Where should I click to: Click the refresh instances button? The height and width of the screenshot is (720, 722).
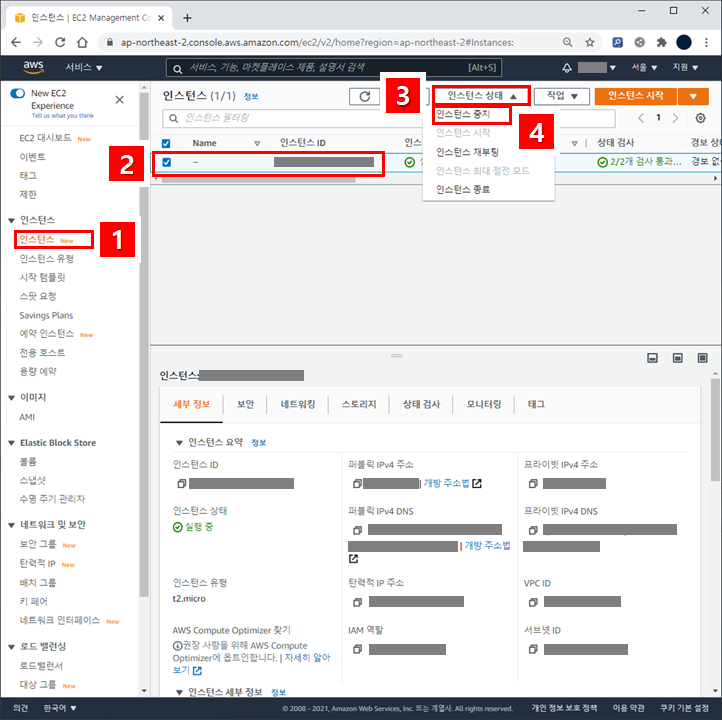pos(365,96)
